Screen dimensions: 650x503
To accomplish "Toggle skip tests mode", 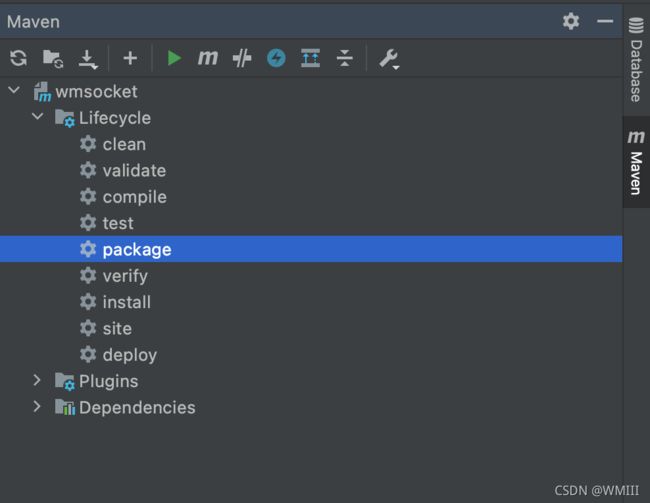I will tap(242, 58).
